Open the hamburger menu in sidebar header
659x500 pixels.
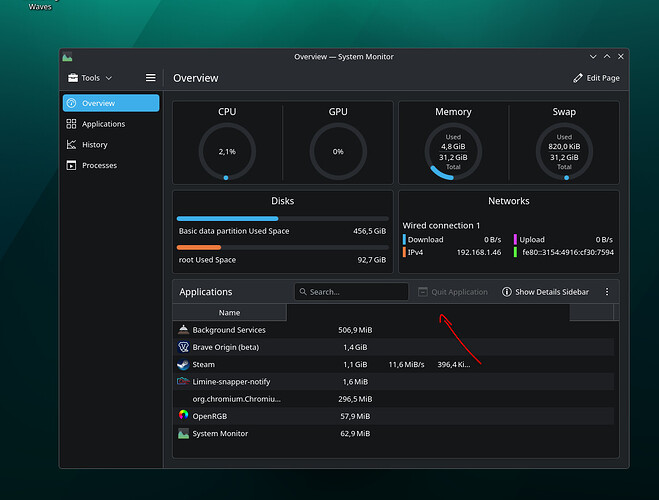point(150,78)
